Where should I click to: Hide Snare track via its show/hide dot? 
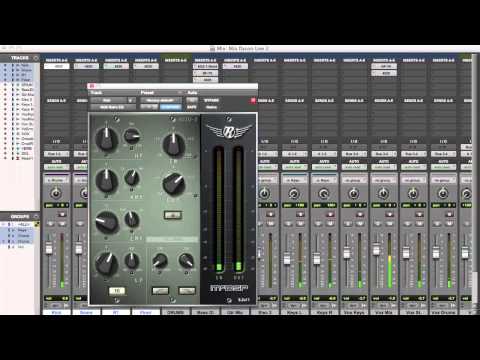(x=5, y=70)
